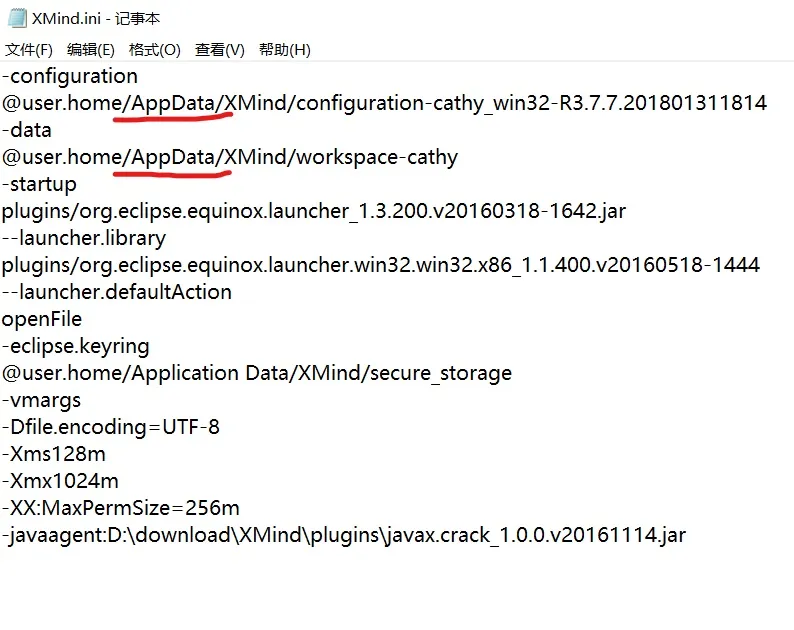Click the --launcher.defaultAction line
Screen dimensions: 794x630
click(117, 292)
